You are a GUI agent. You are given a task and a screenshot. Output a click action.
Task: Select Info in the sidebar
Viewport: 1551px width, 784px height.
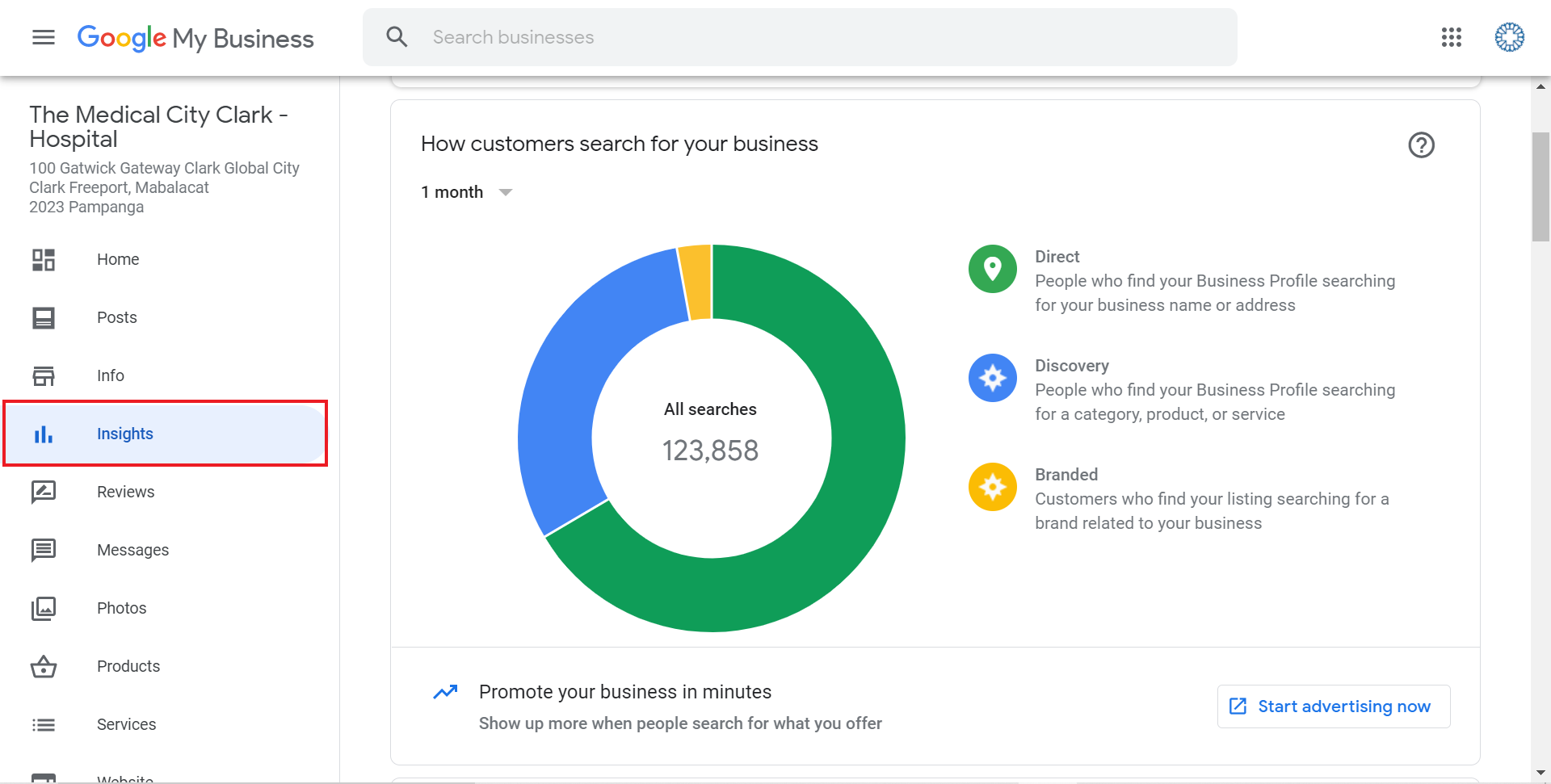pos(111,375)
